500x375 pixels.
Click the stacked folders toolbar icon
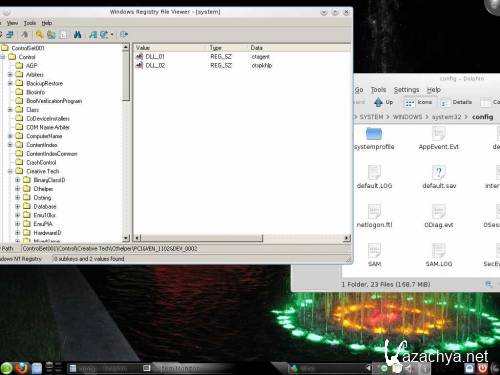(x=51, y=34)
